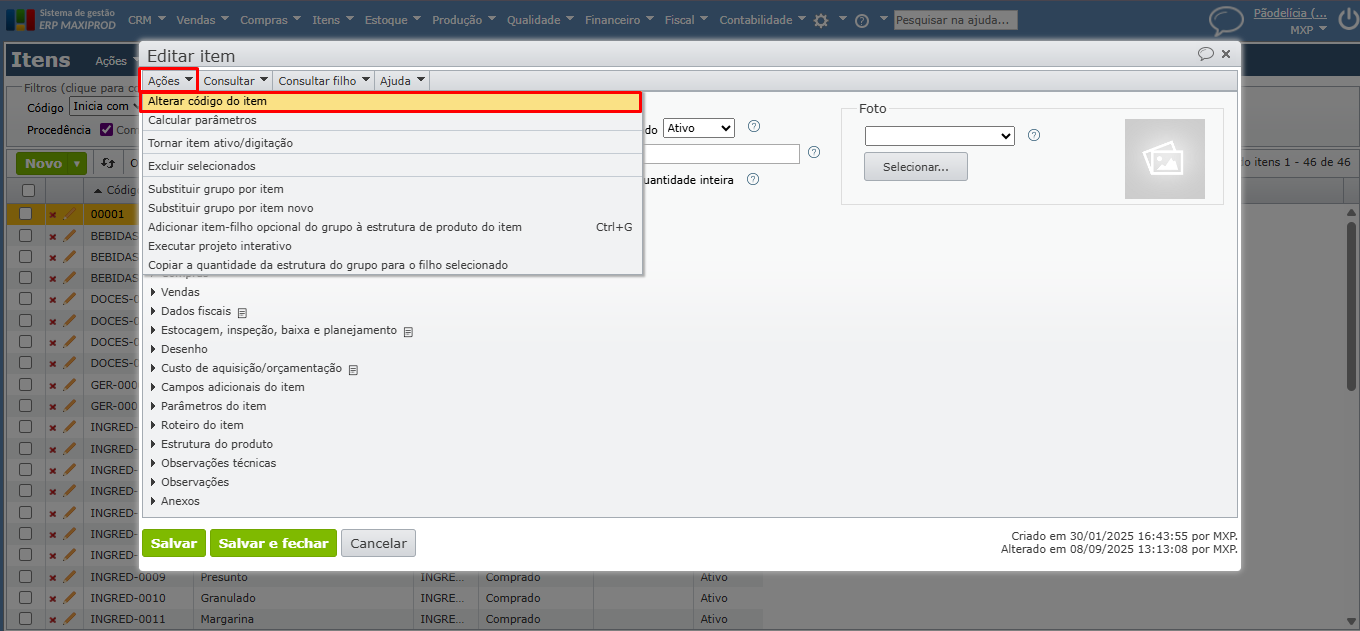The width and height of the screenshot is (1360, 631).
Task: Click help icon beside the Foto dropdown
Action: coord(1034,135)
